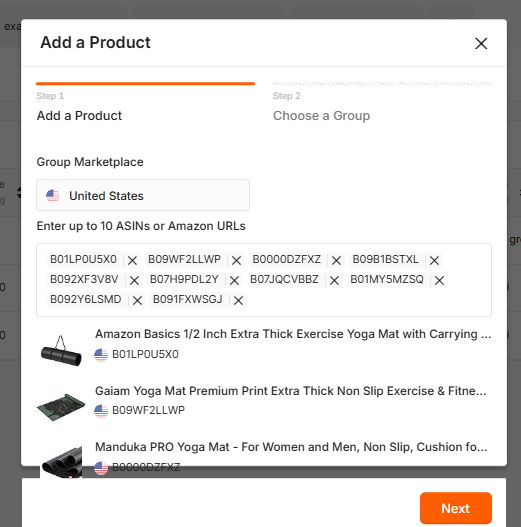Remove ASIN B09B1BSTXL tag
This screenshot has height=527, width=521.
[434, 260]
